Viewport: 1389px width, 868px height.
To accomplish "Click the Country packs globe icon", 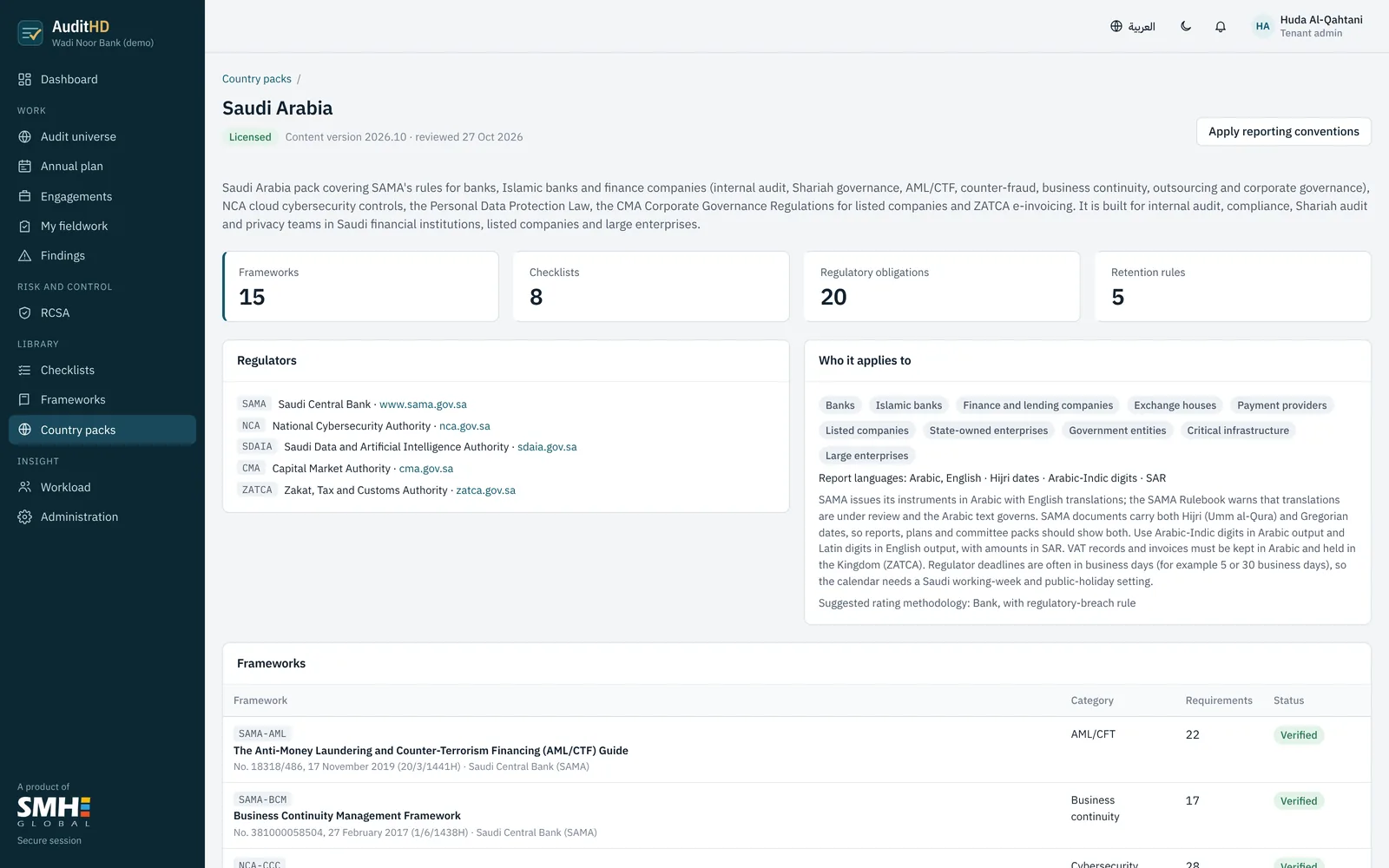I will point(24,430).
